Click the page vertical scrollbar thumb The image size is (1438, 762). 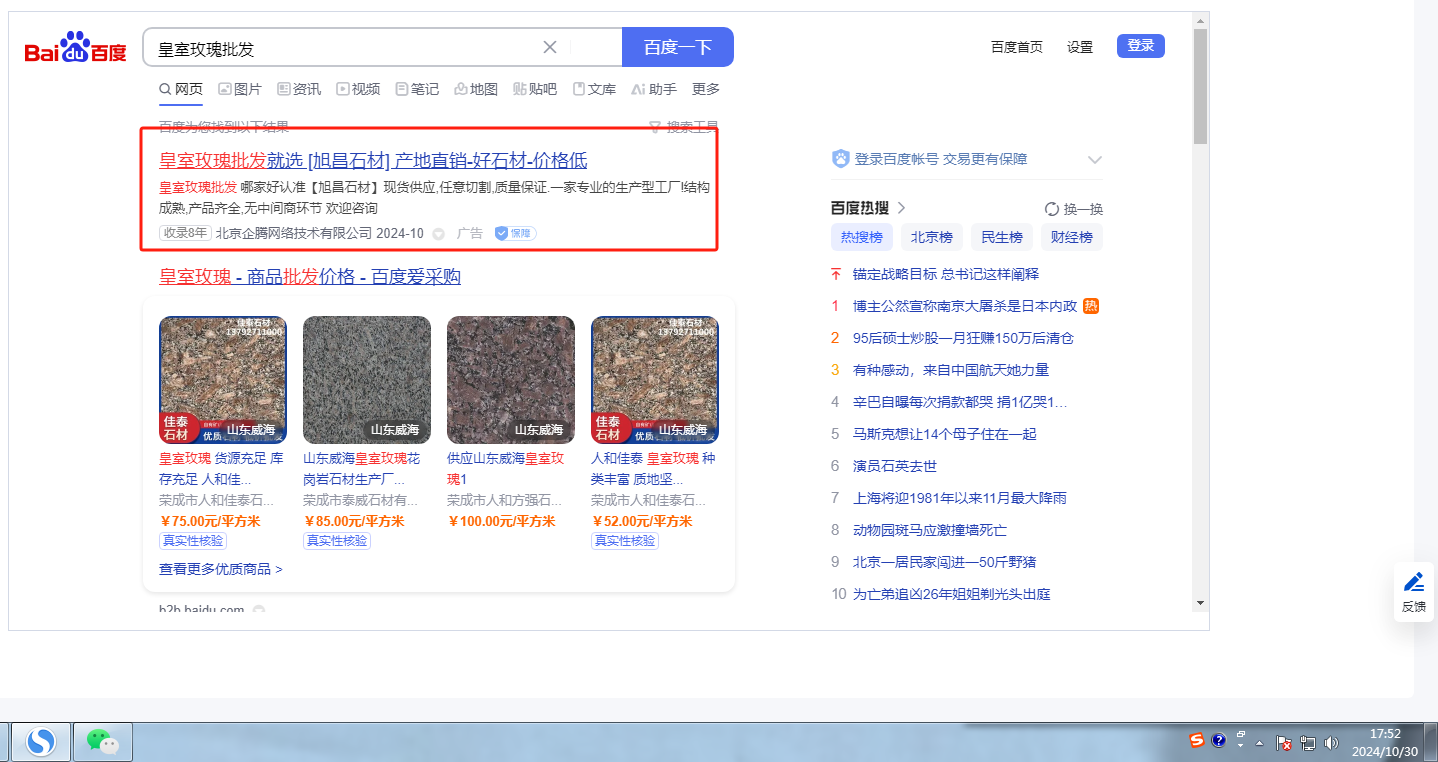(x=1200, y=85)
